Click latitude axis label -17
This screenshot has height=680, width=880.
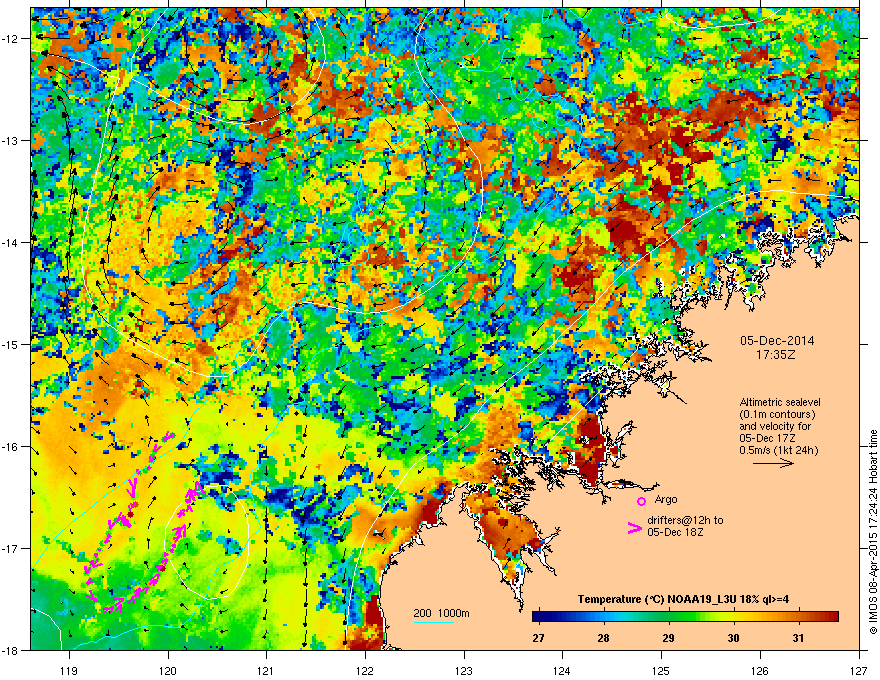[x=11, y=548]
